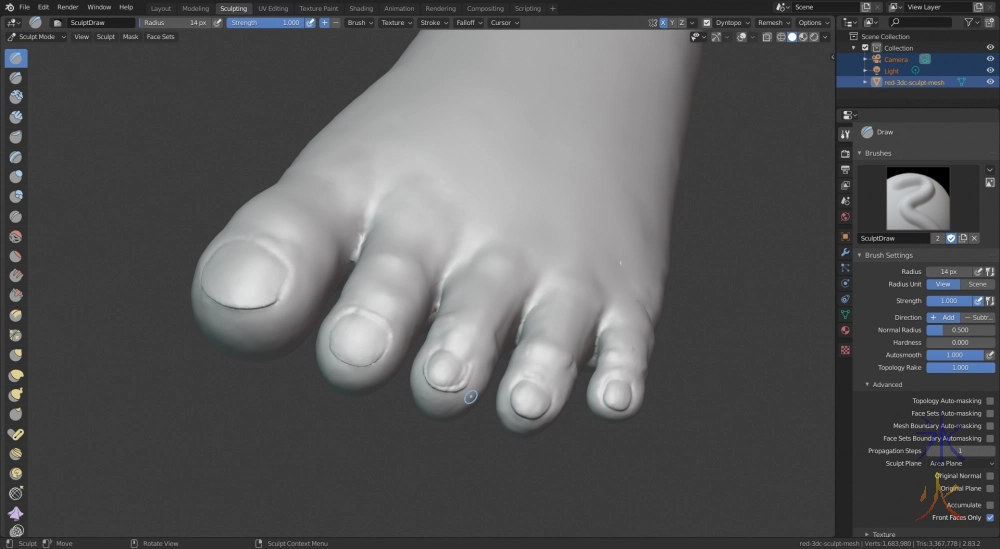Click the fake user shield icon for SculptDraw
This screenshot has height=549, width=1000.
951,238
